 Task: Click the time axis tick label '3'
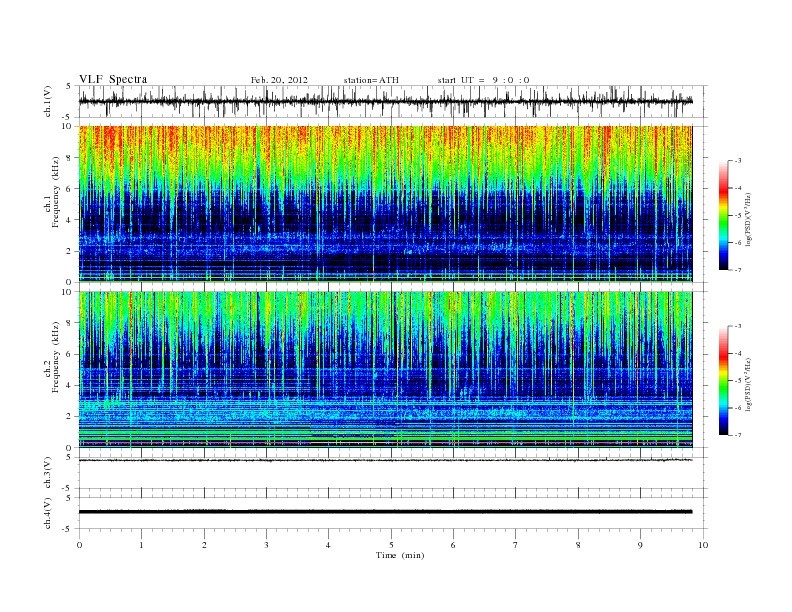click(x=266, y=545)
